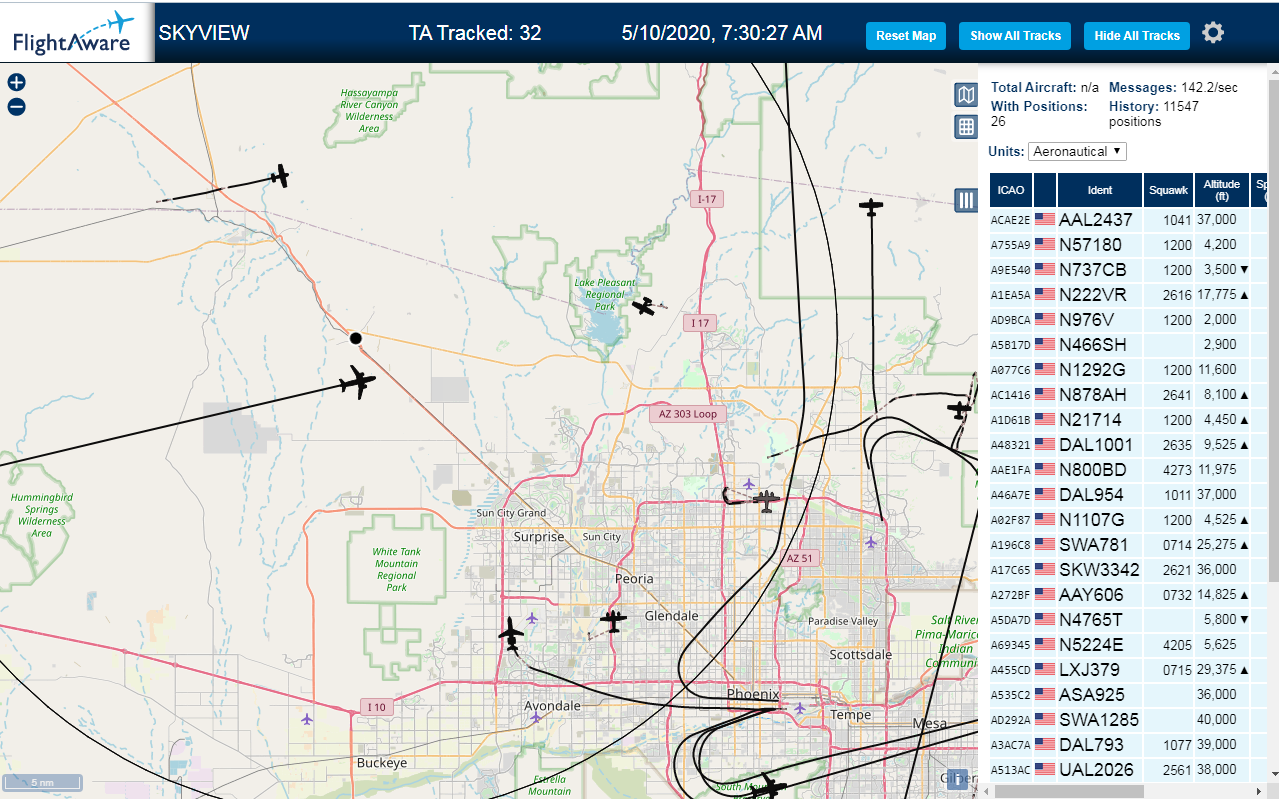Click Show All Tracks button
Viewport: 1279px width, 799px height.
[x=1015, y=36]
